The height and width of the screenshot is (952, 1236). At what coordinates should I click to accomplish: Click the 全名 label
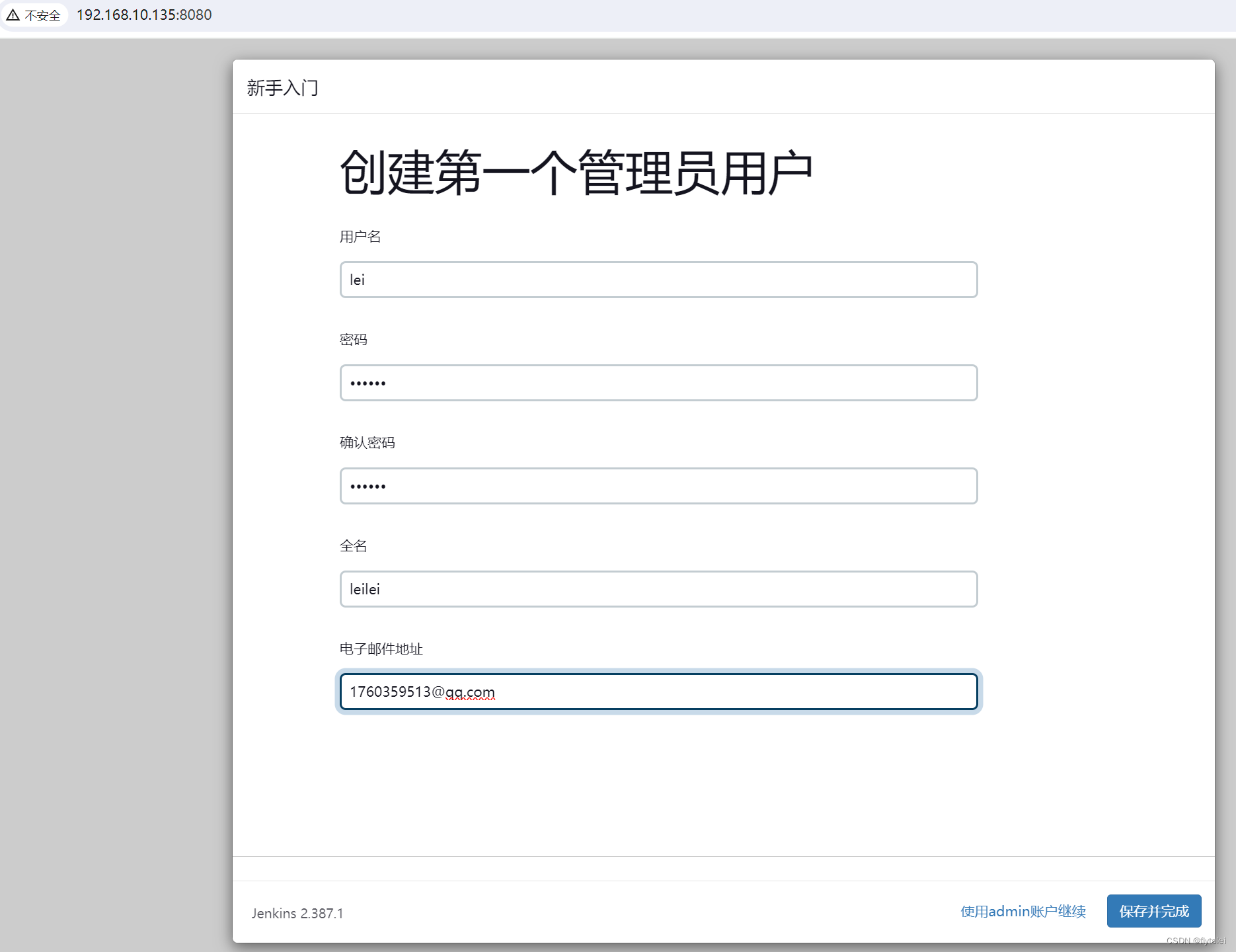[354, 546]
